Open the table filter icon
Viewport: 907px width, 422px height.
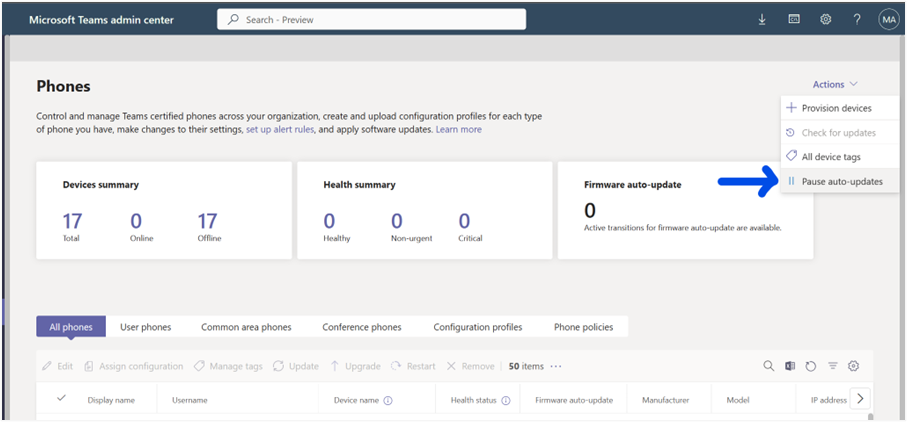coord(832,367)
